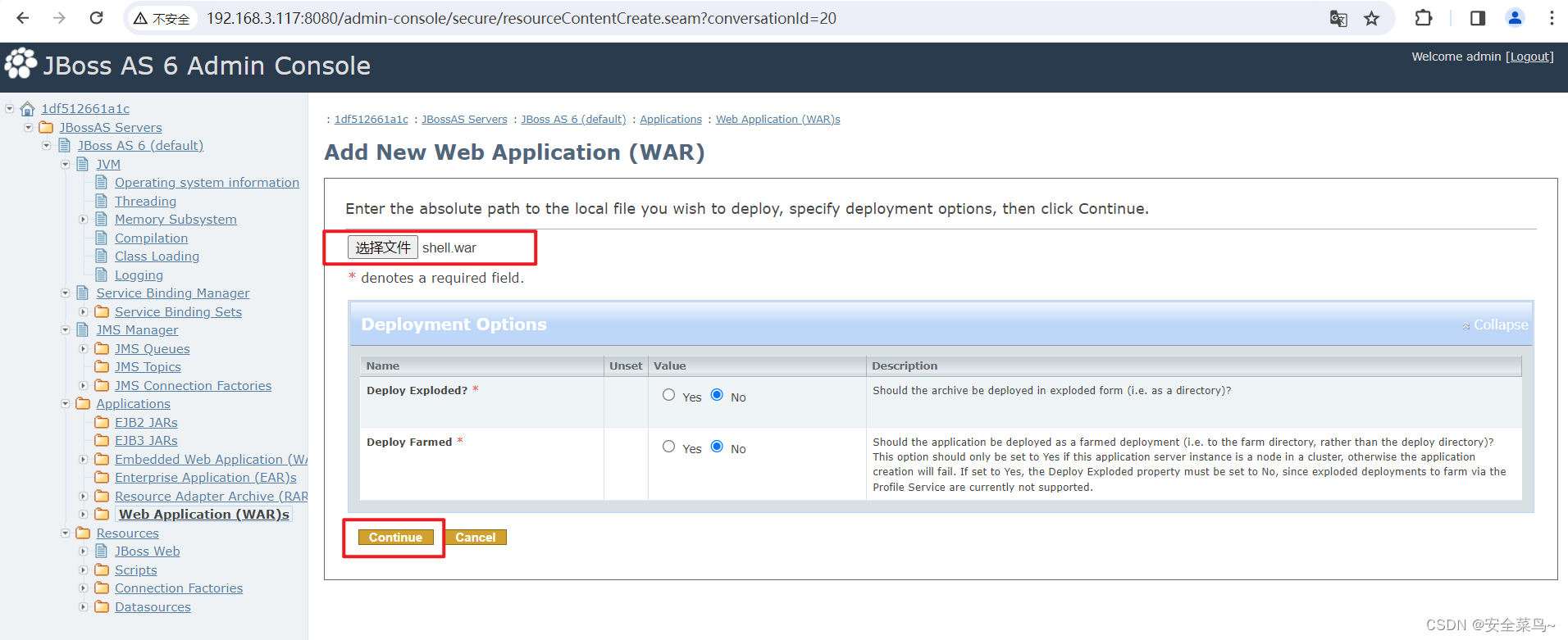Click the JBoss logo icon in header
The width and height of the screenshot is (1568, 640).
21,64
